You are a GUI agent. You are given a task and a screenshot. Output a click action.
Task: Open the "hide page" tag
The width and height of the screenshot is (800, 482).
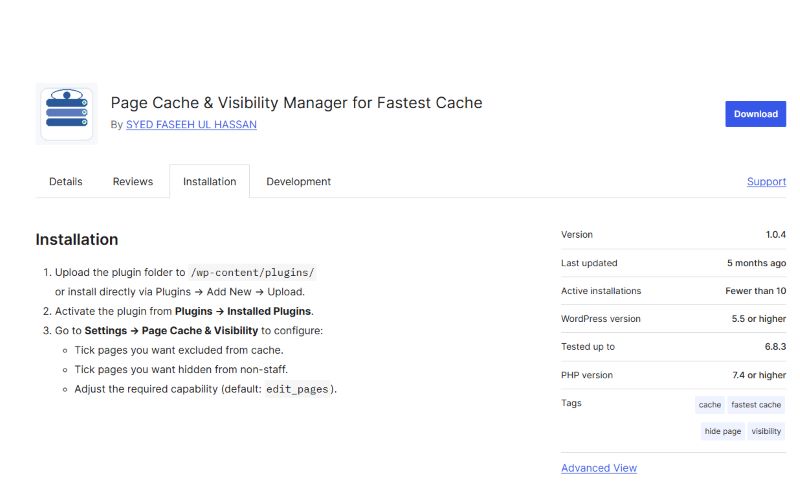point(723,431)
